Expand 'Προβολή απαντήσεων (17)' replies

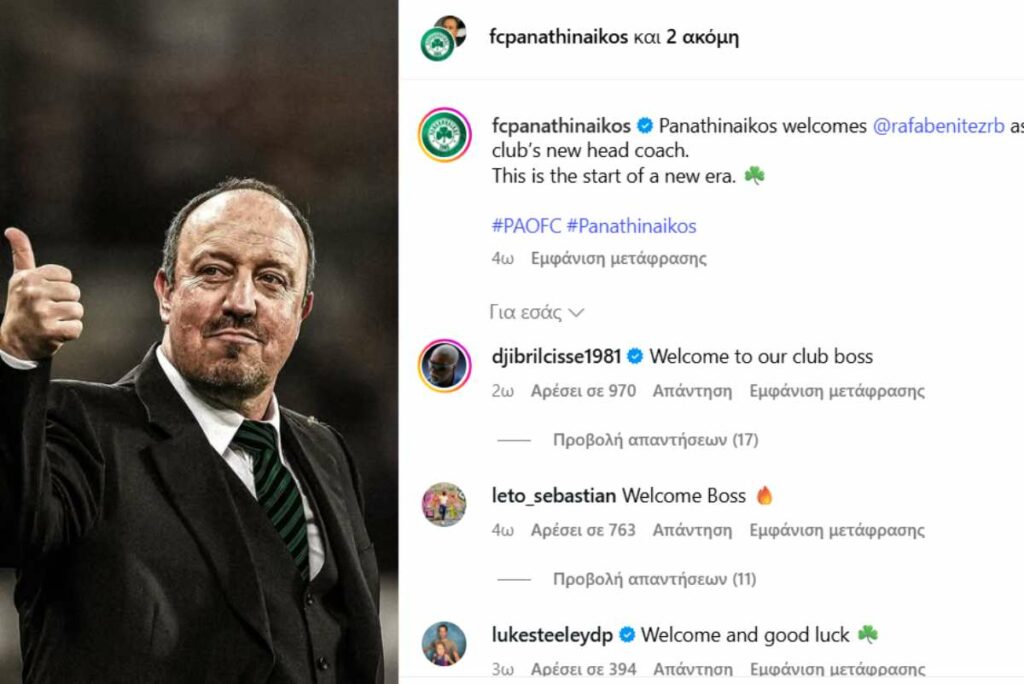(x=655, y=440)
